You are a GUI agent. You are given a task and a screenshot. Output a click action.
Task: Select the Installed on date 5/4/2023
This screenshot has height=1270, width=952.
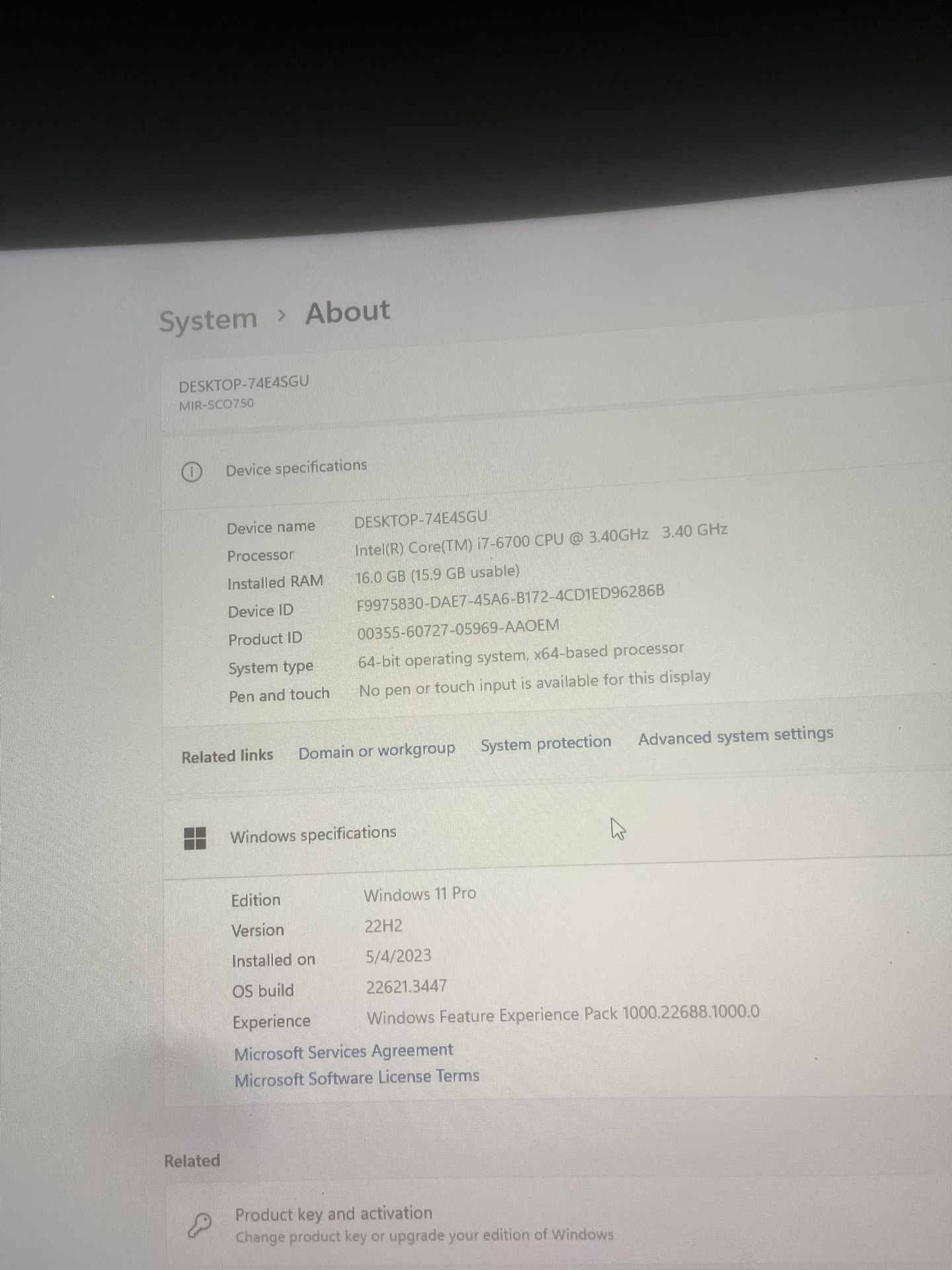pyautogui.click(x=399, y=956)
